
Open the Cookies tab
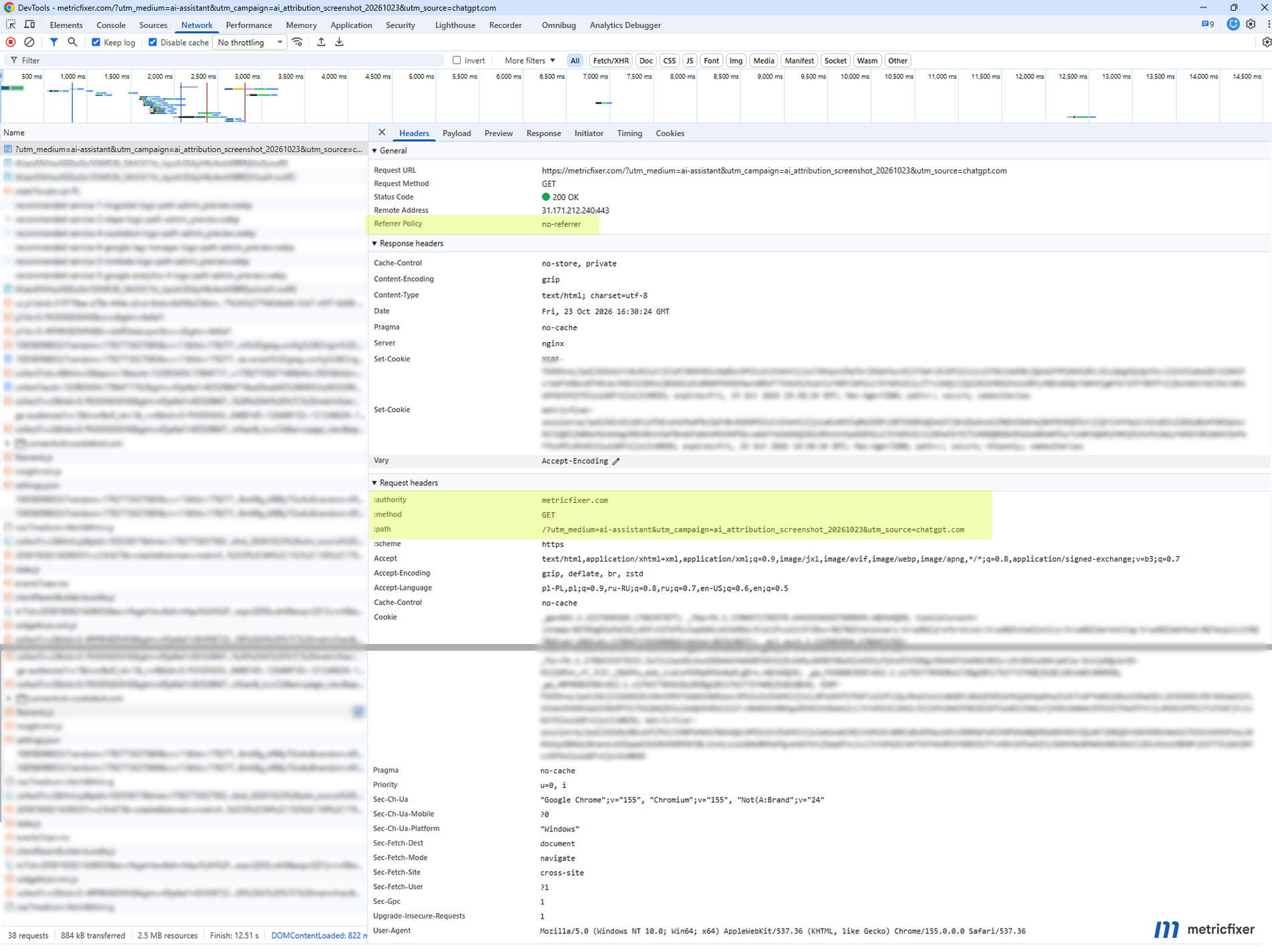(x=669, y=133)
